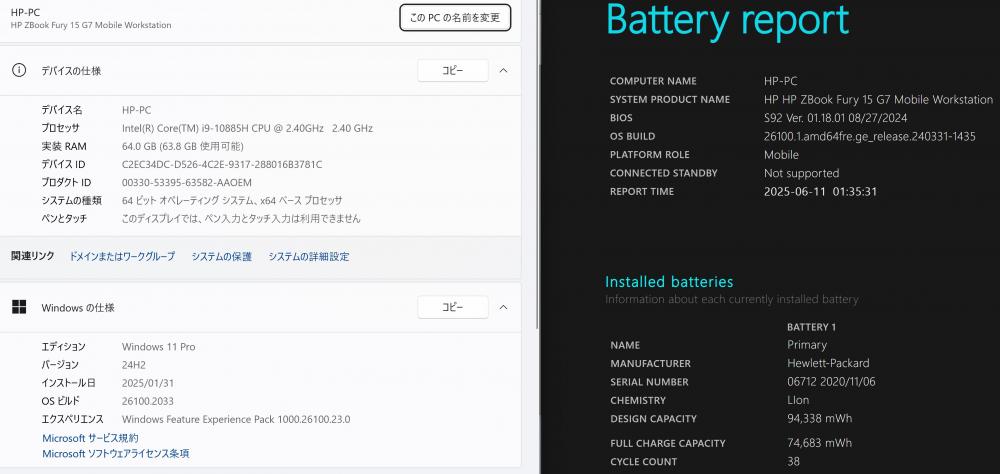Screen dimensions: 1000x474
Task: Click the Battery report heading
Action: [727, 19]
